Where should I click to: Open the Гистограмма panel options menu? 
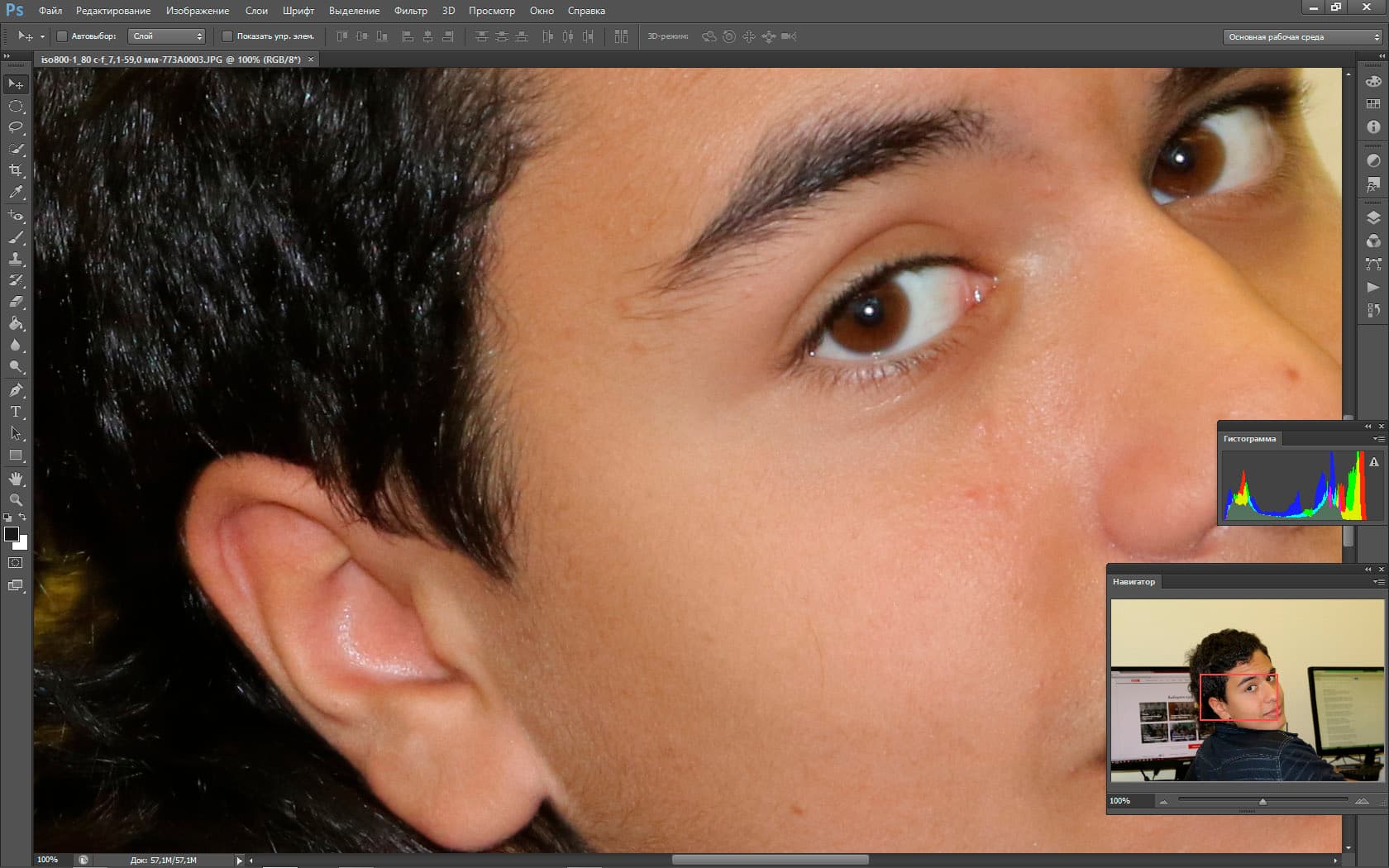click(1378, 439)
